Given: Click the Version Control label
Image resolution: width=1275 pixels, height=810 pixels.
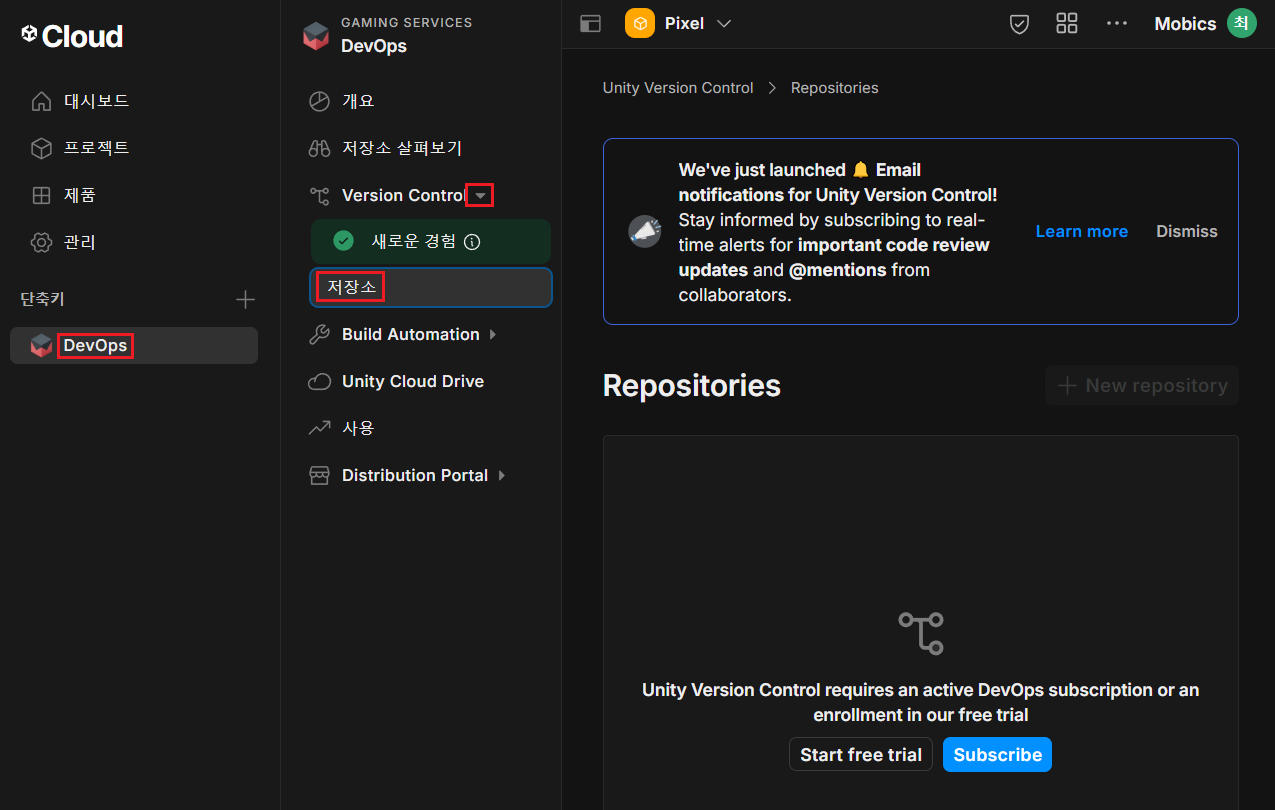Looking at the screenshot, I should click(x=404, y=195).
